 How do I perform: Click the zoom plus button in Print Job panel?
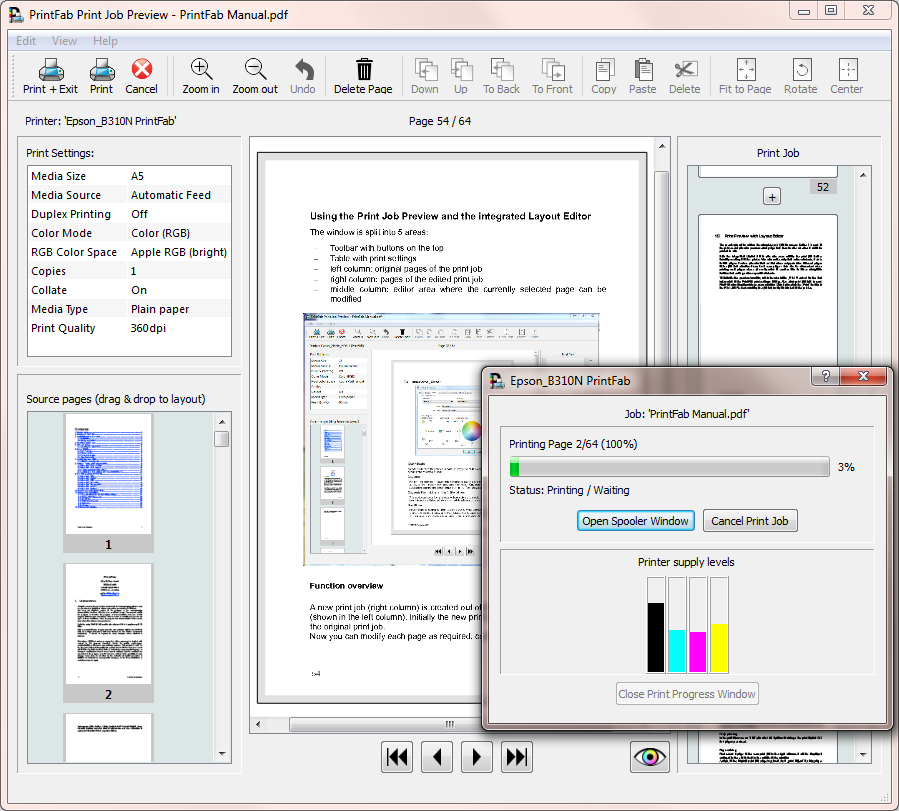pyautogui.click(x=772, y=196)
